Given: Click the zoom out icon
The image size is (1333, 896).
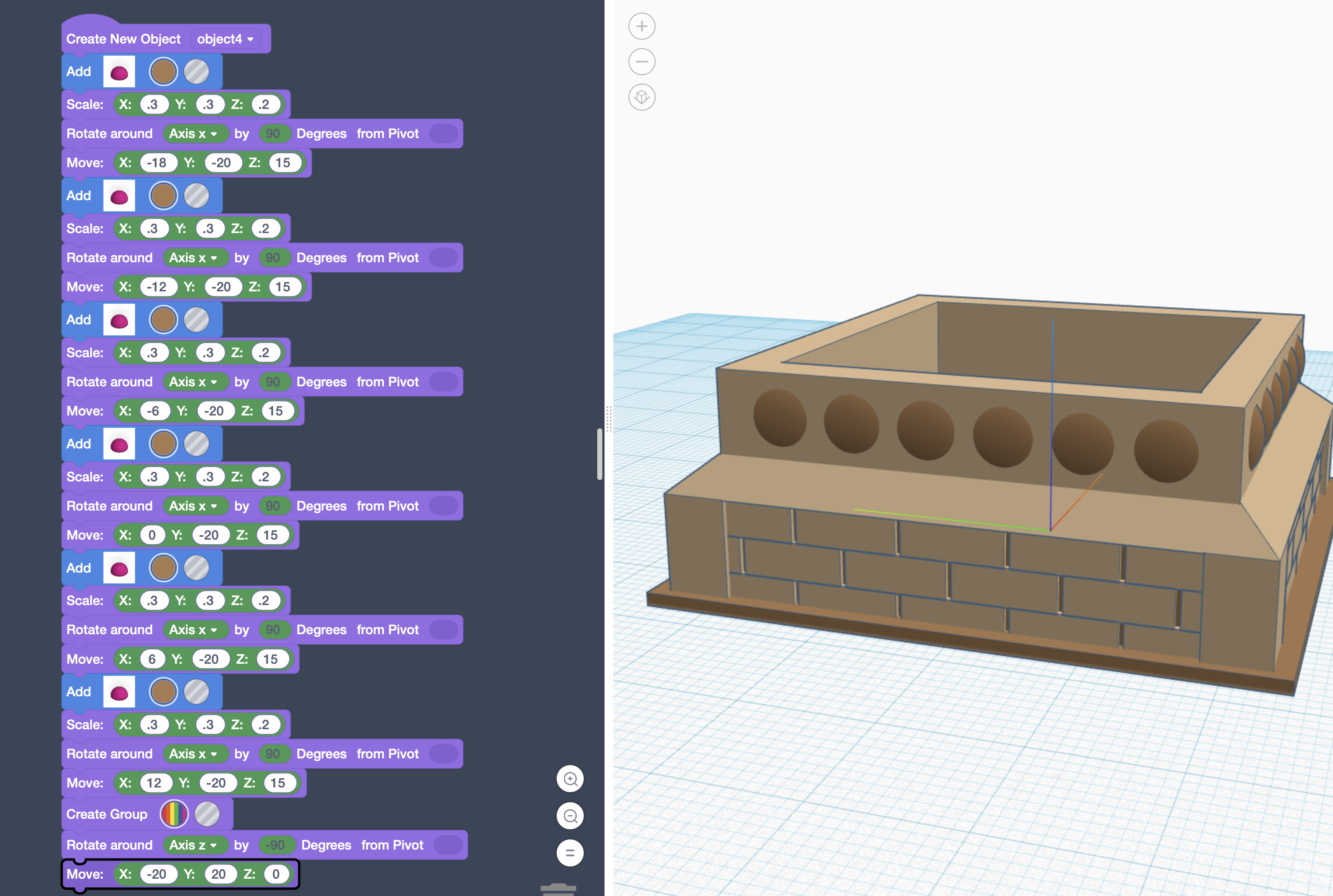Looking at the screenshot, I should pos(641,61).
